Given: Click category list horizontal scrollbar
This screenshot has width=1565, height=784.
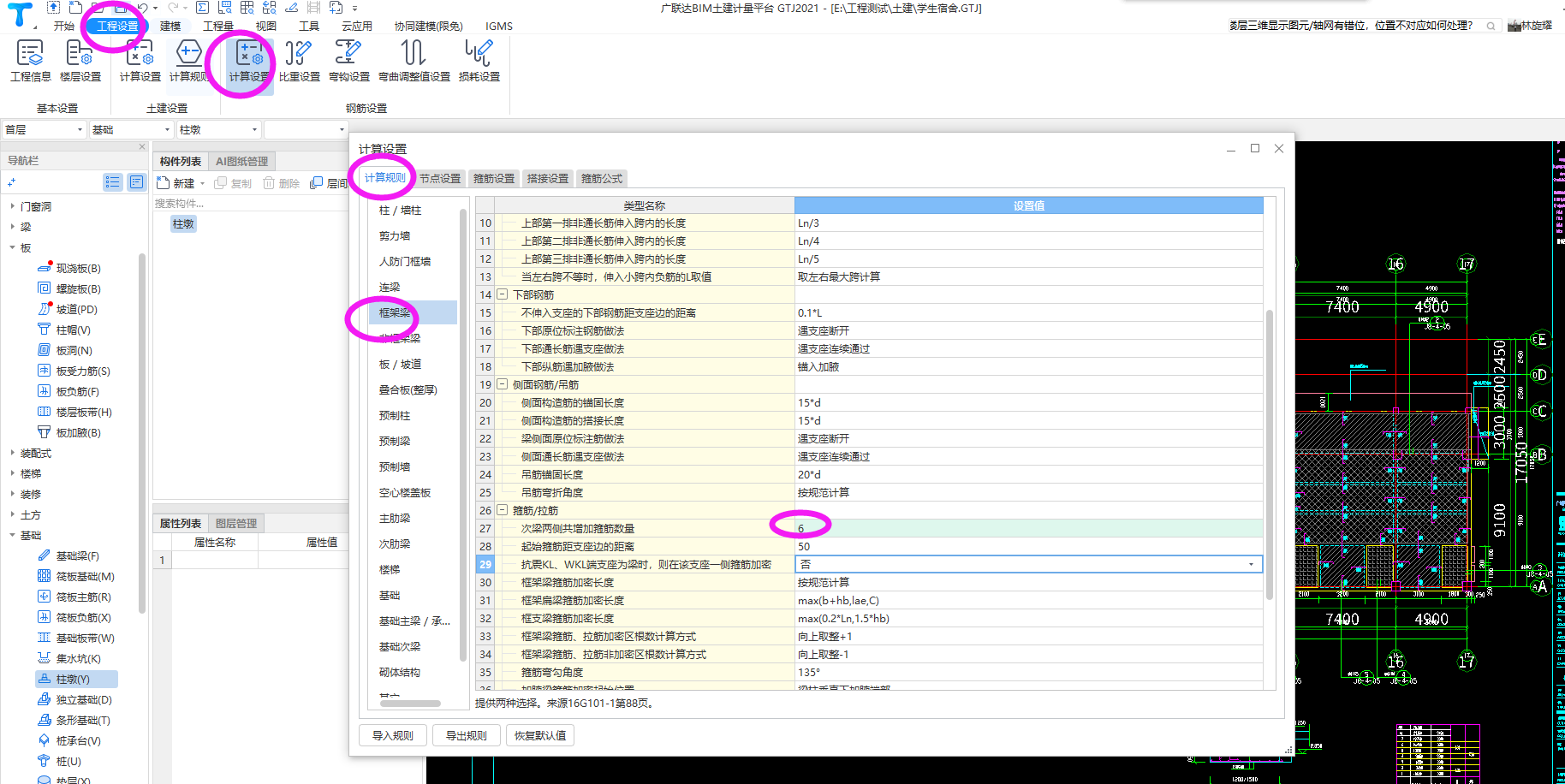Looking at the screenshot, I should tap(409, 703).
